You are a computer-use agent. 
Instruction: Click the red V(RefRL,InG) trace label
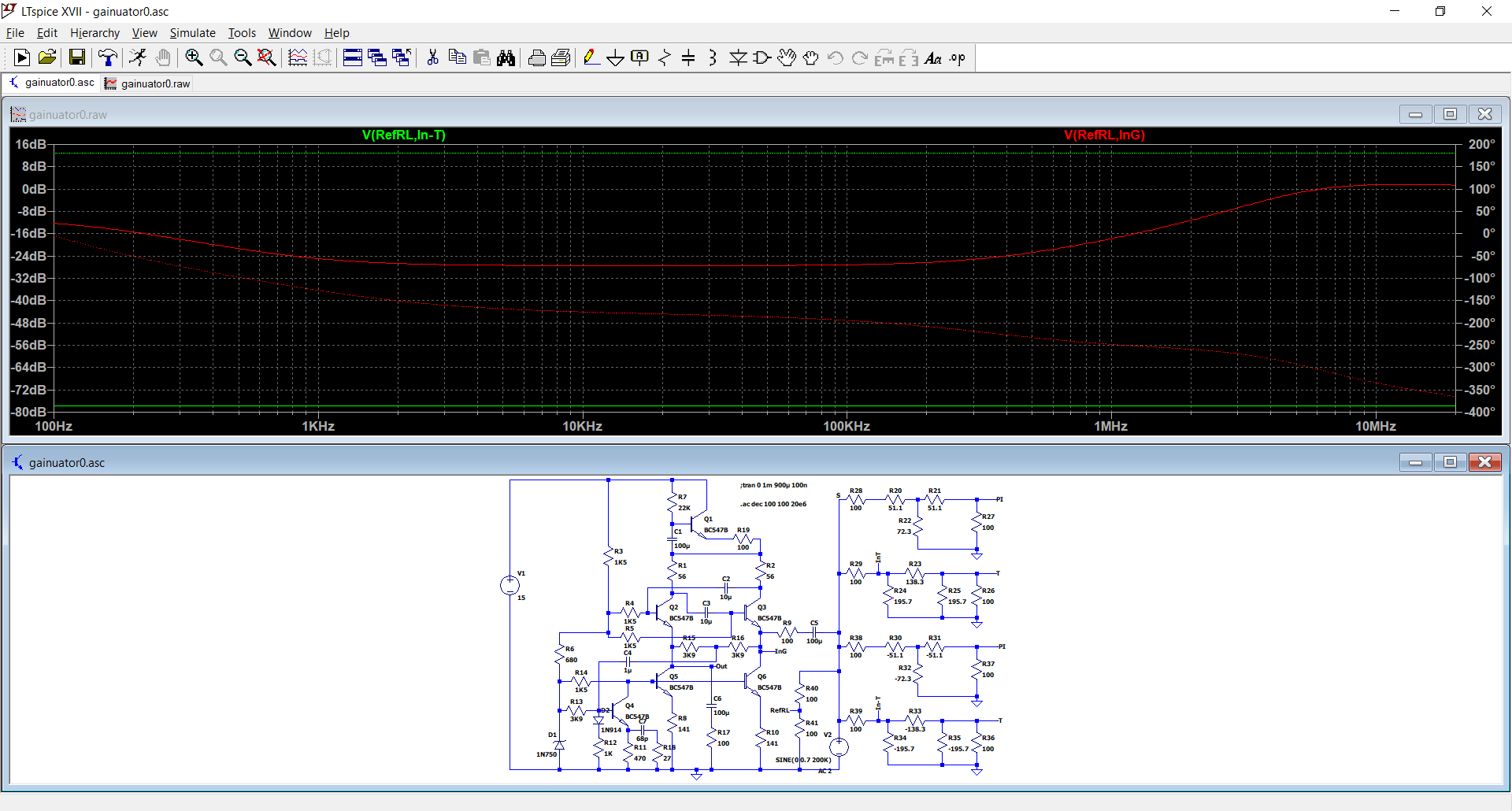(1104, 135)
